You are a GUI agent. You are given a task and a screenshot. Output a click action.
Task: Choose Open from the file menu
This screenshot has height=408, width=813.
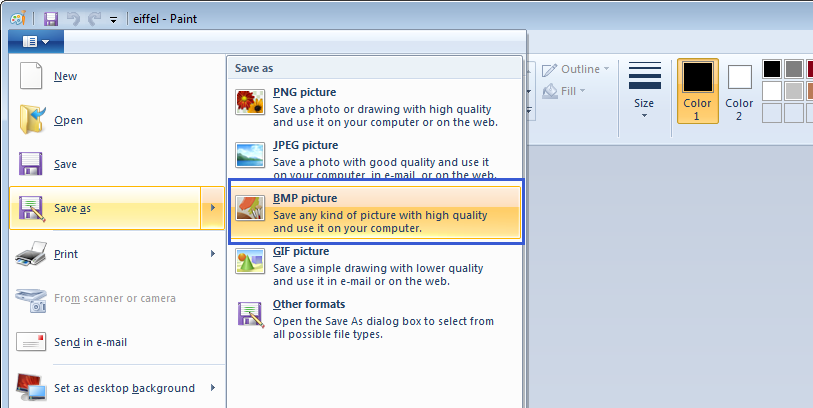point(117,120)
